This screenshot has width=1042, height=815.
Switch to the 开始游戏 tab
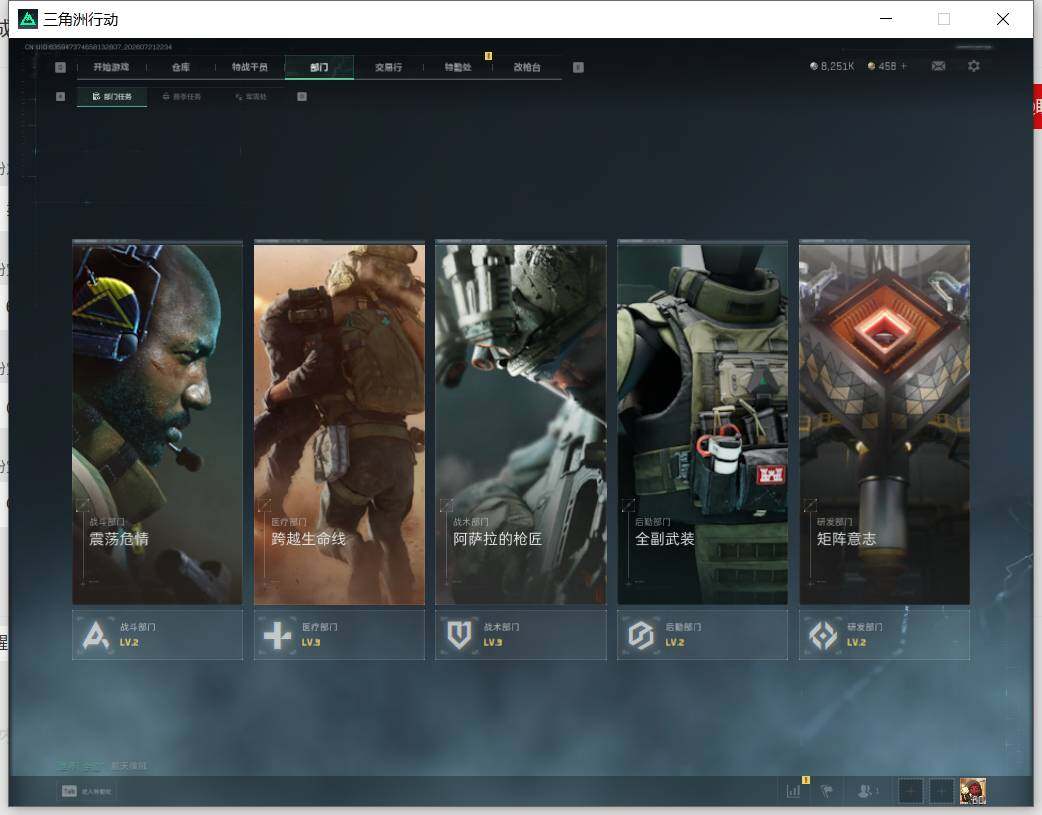tap(111, 67)
